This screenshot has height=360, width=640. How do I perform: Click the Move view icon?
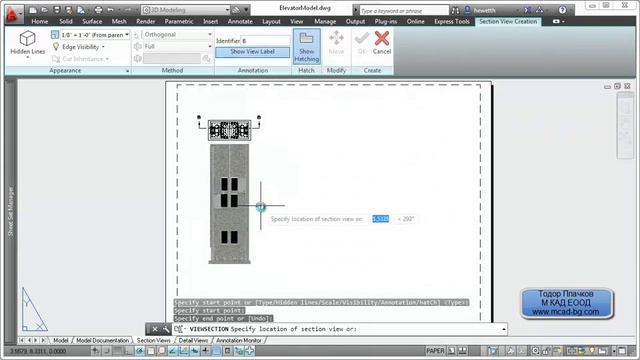336,42
